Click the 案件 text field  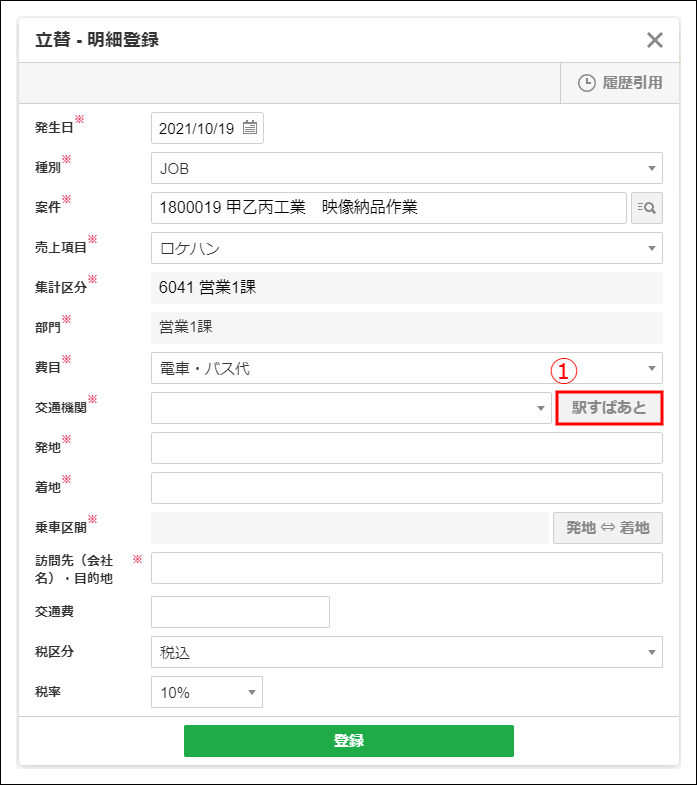(388, 208)
